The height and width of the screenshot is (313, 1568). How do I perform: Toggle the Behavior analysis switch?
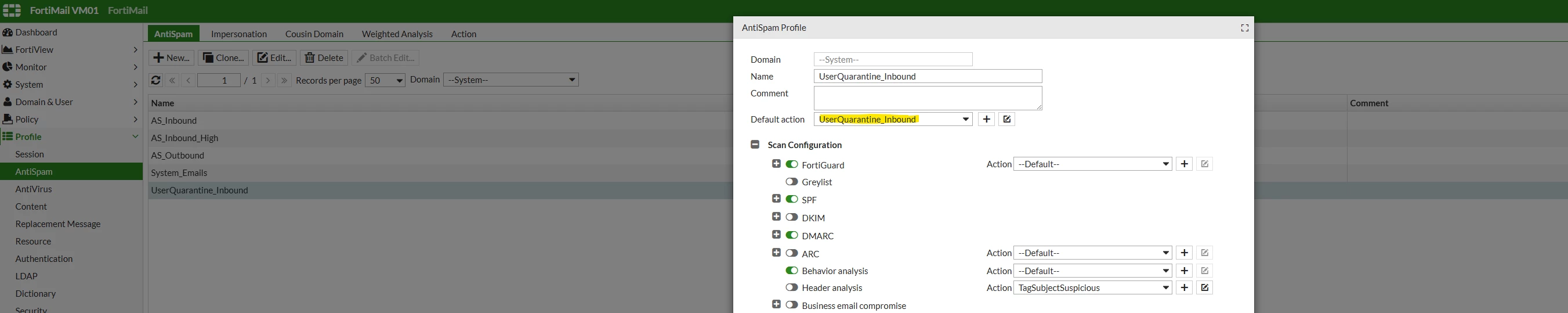tap(791, 271)
